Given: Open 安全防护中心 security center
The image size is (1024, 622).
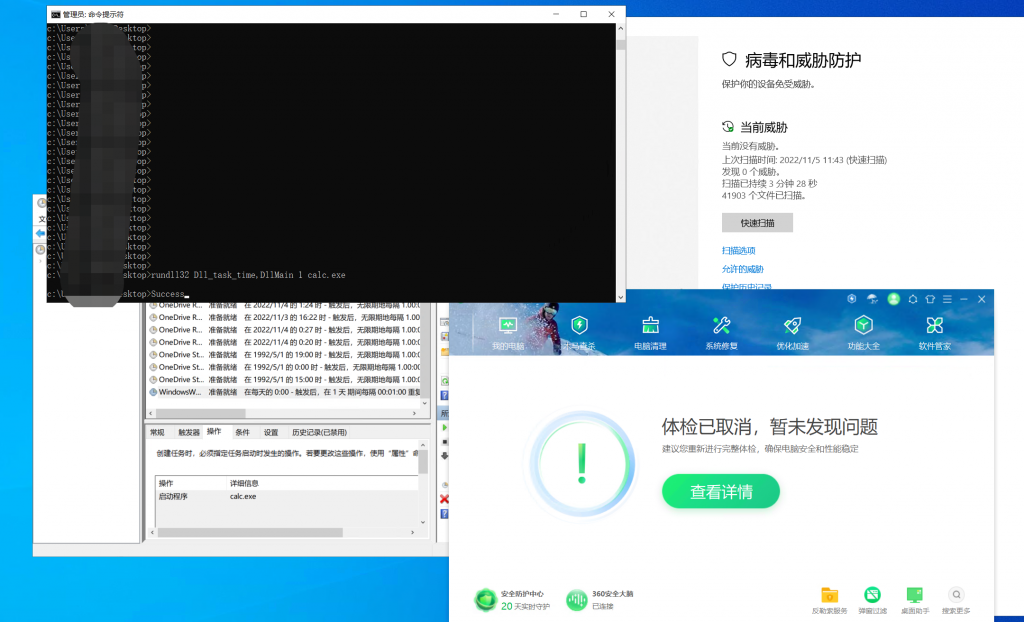Looking at the screenshot, I should (x=513, y=599).
